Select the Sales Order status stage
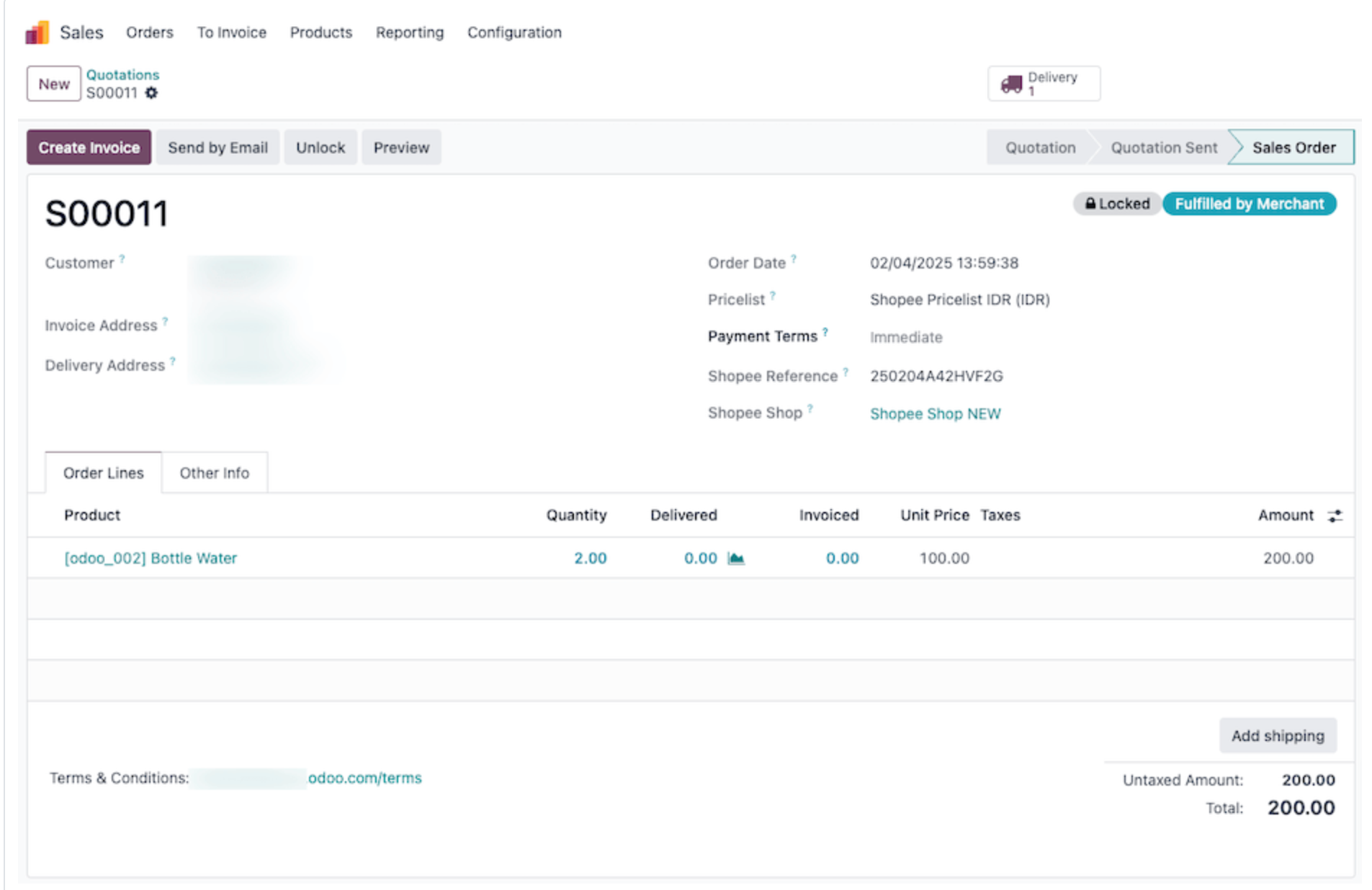The height and width of the screenshot is (890, 1372). point(1293,148)
